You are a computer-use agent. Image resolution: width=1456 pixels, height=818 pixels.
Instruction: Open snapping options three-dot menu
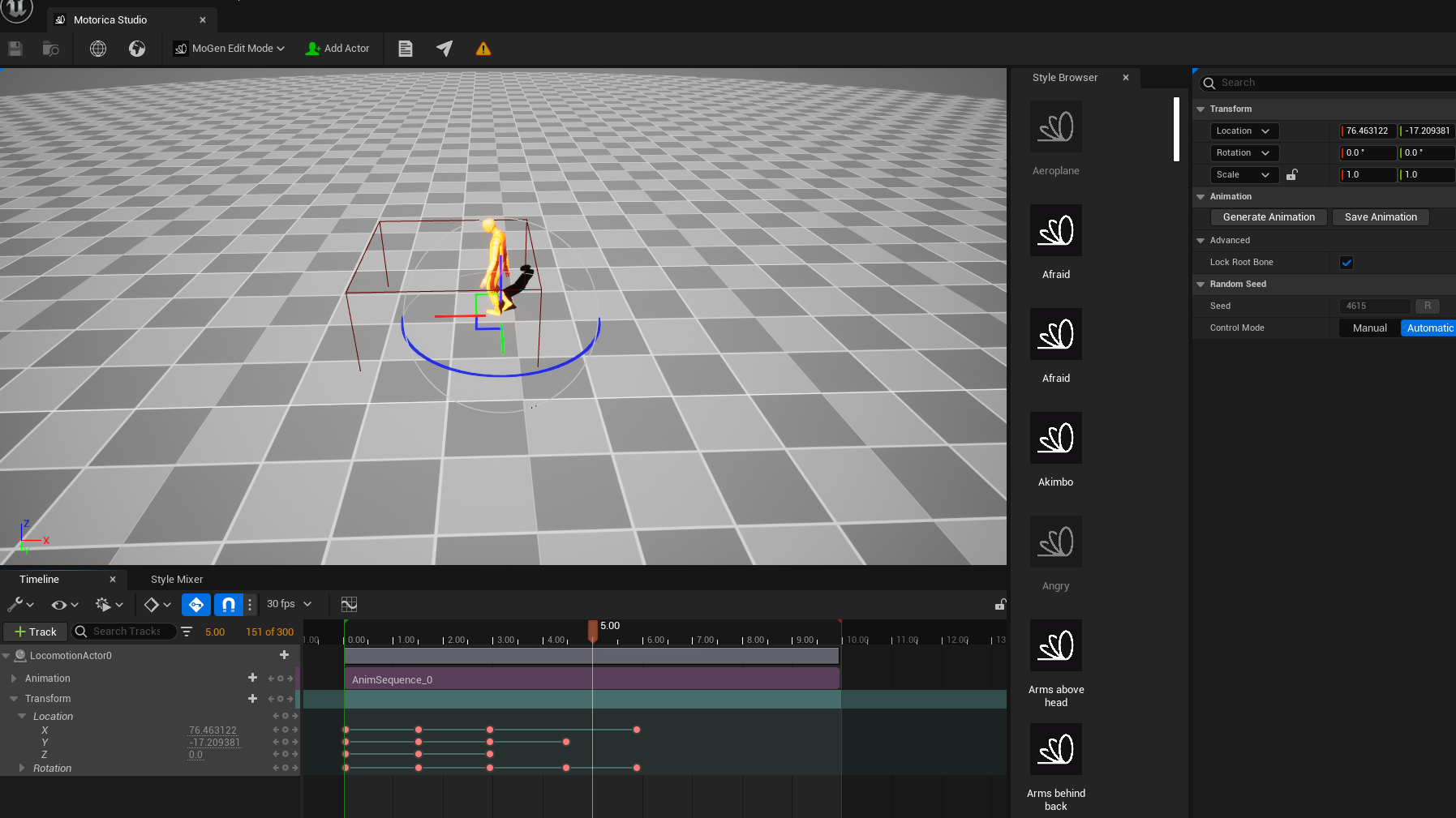pos(250,605)
